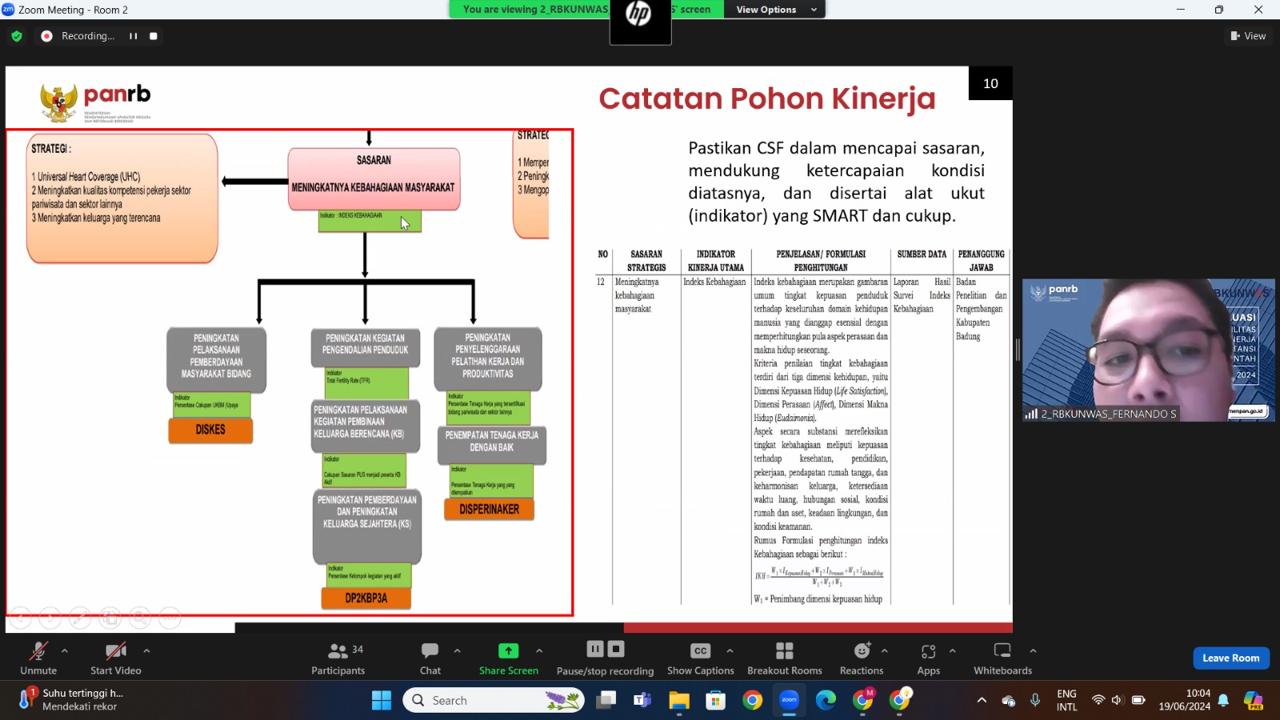The image size is (1280, 720).
Task: Click the Leave Room button
Action: [1230, 658]
